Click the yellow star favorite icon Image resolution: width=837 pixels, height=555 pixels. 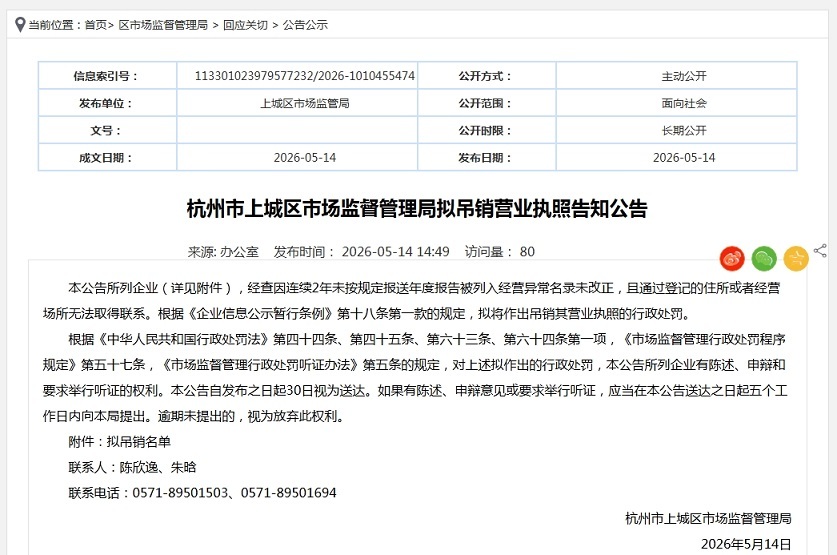tap(796, 259)
